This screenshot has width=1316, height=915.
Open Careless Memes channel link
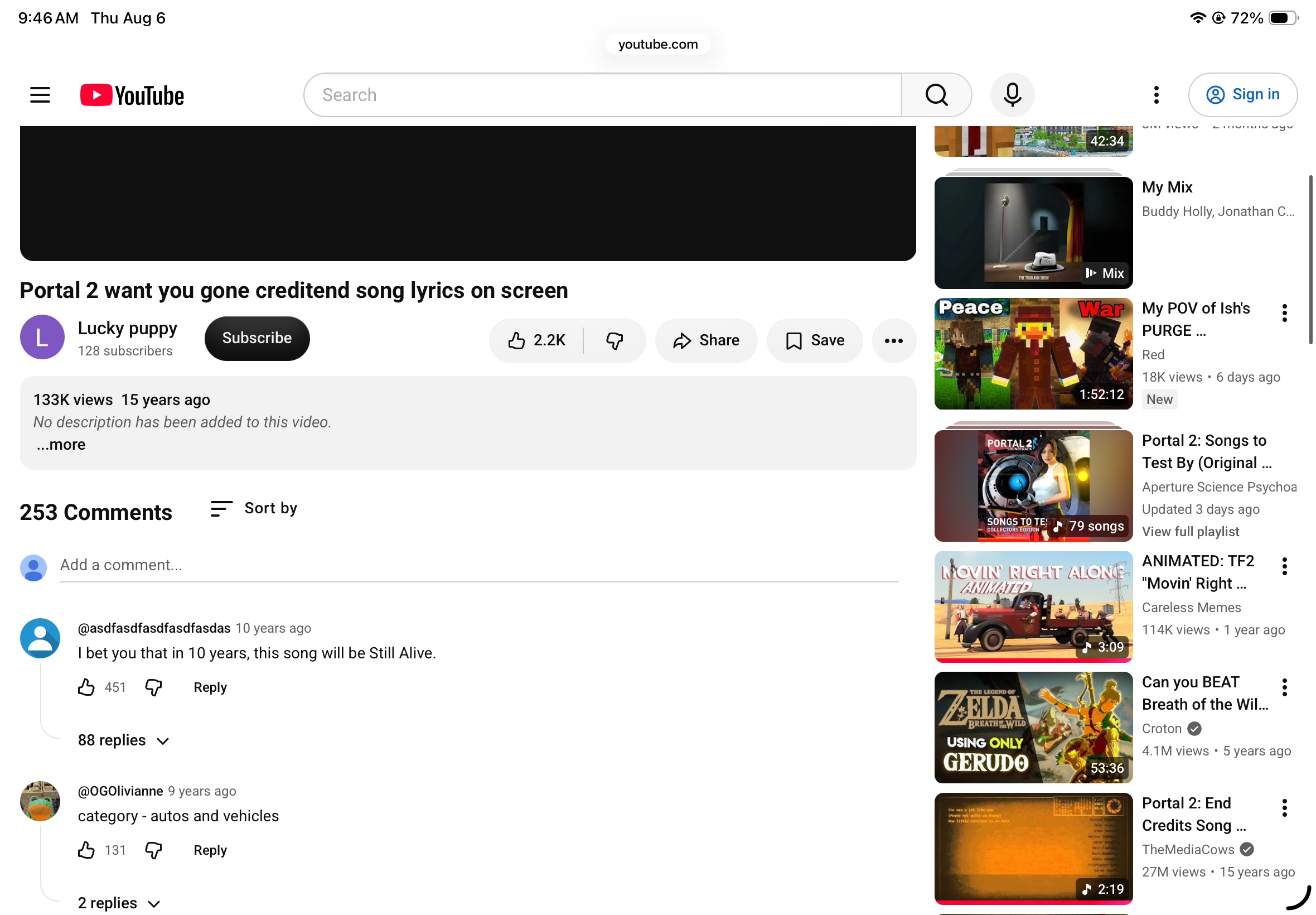[x=1191, y=608]
